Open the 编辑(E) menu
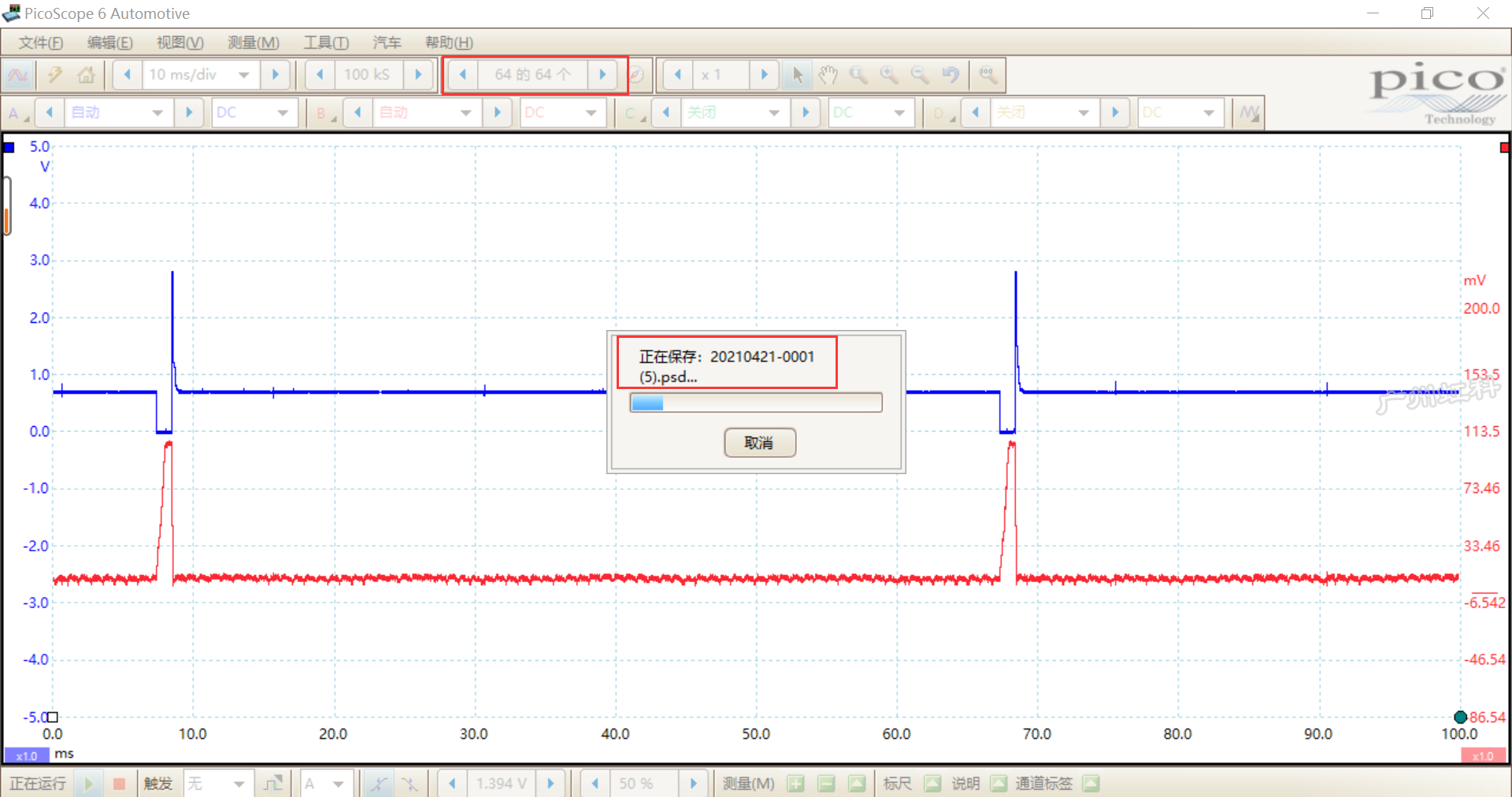The height and width of the screenshot is (797, 1512). pos(110,43)
